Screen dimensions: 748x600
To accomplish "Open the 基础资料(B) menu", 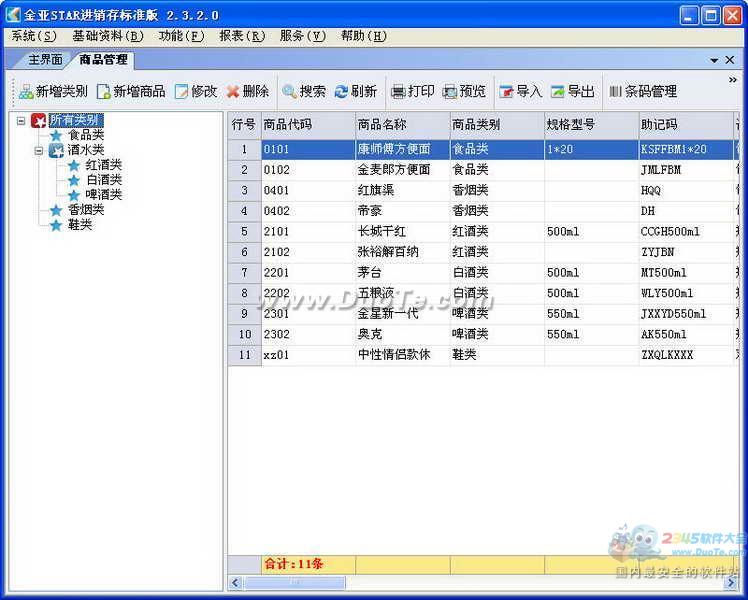I will [x=108, y=36].
